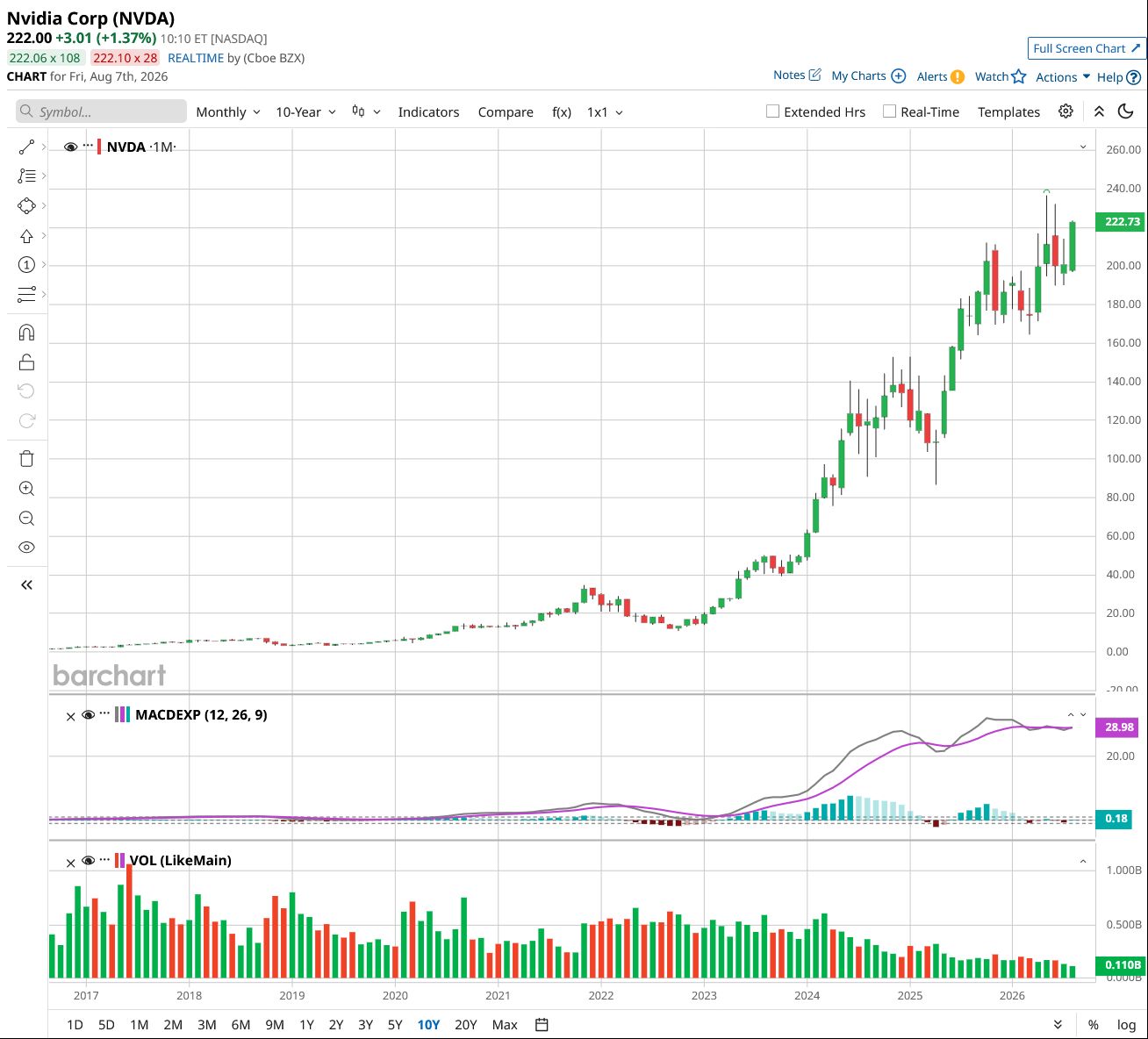This screenshot has height=1039, width=1148.
Task: Open chart settings gear icon
Action: pyautogui.click(x=1065, y=111)
